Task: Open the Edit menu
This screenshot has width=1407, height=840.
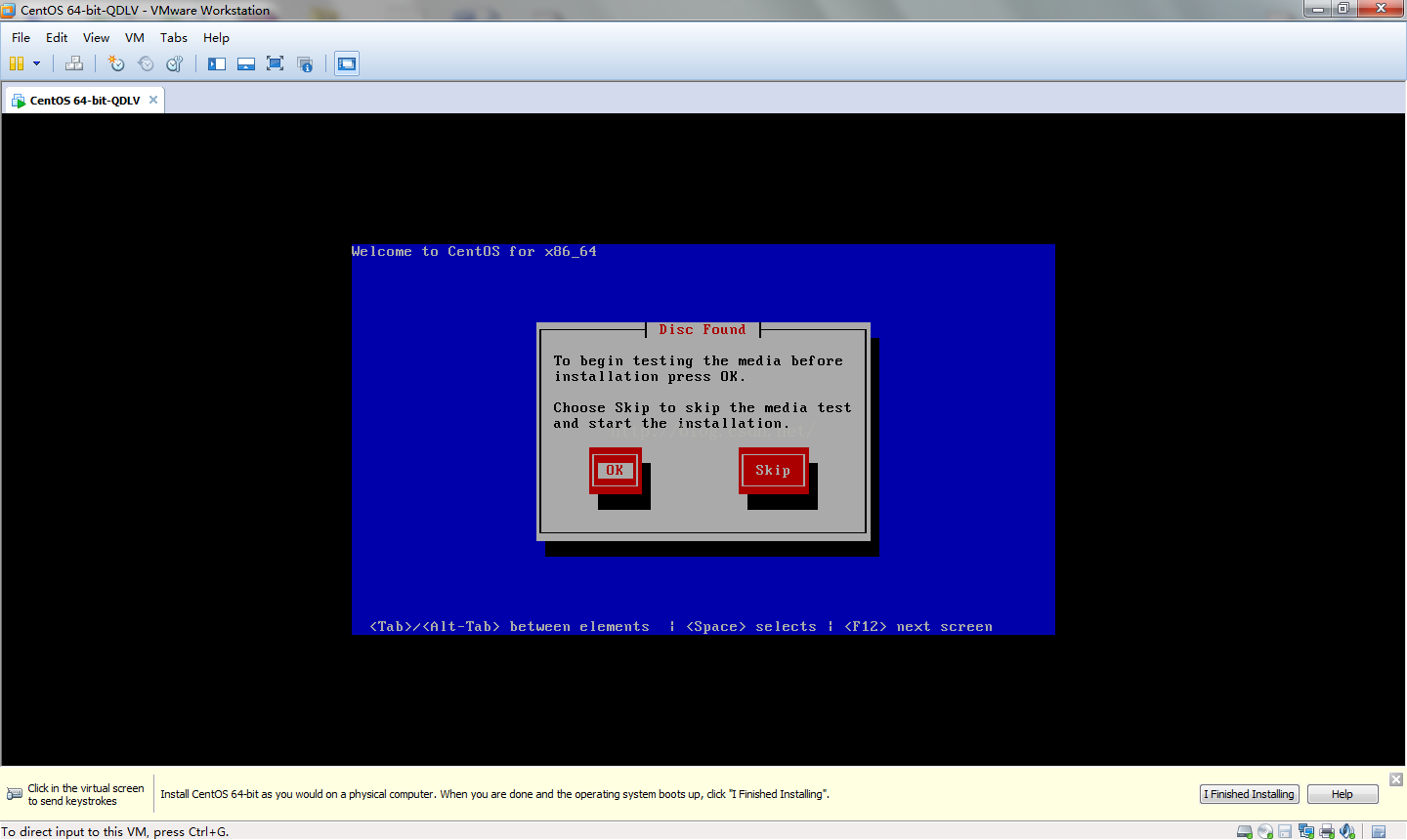Action: click(57, 37)
